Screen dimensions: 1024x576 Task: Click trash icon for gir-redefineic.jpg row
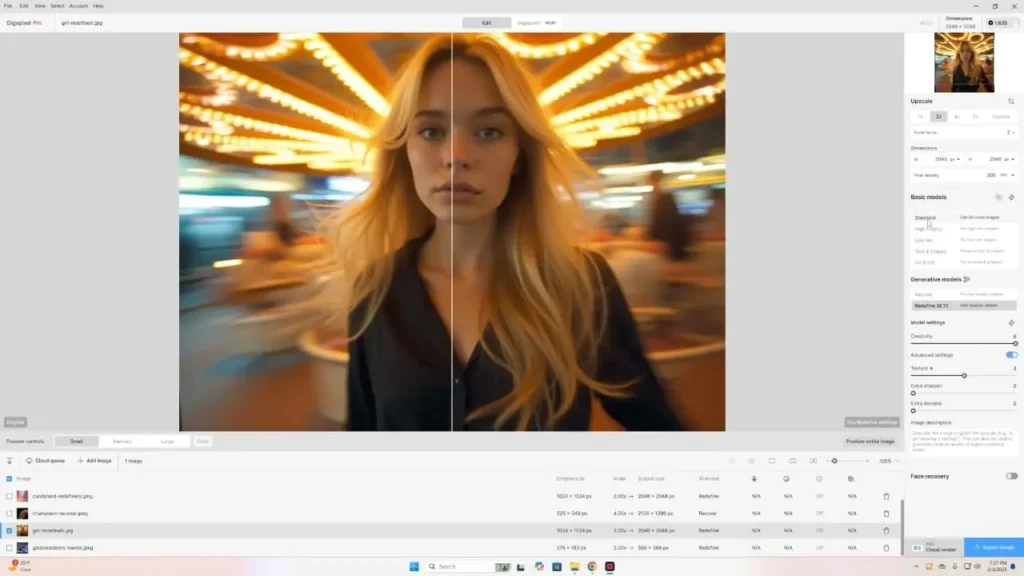point(885,530)
